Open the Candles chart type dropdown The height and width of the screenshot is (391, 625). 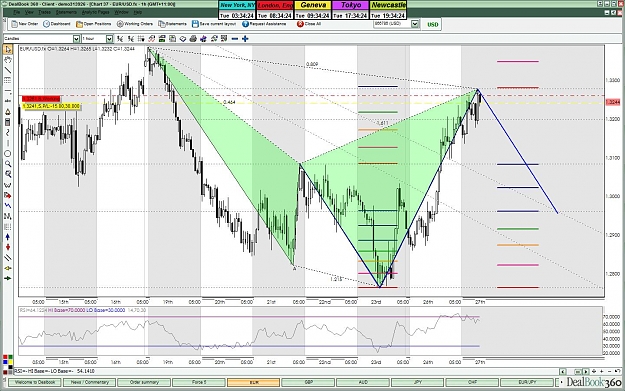pyautogui.click(x=76, y=39)
